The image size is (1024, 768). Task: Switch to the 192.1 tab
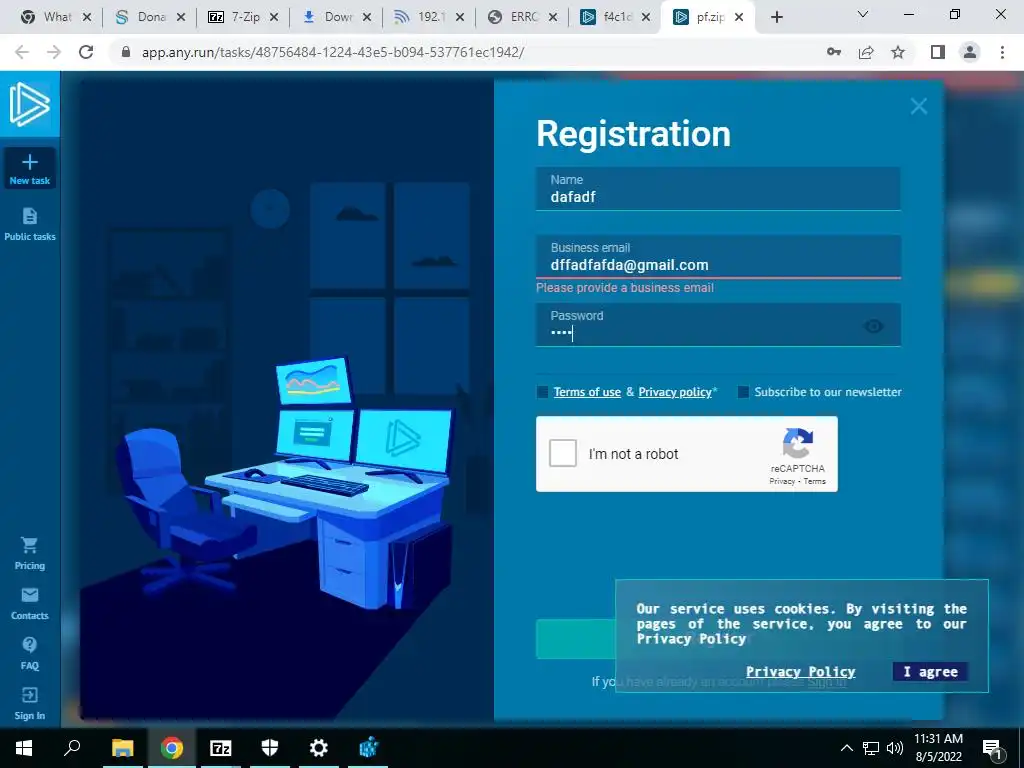[431, 17]
